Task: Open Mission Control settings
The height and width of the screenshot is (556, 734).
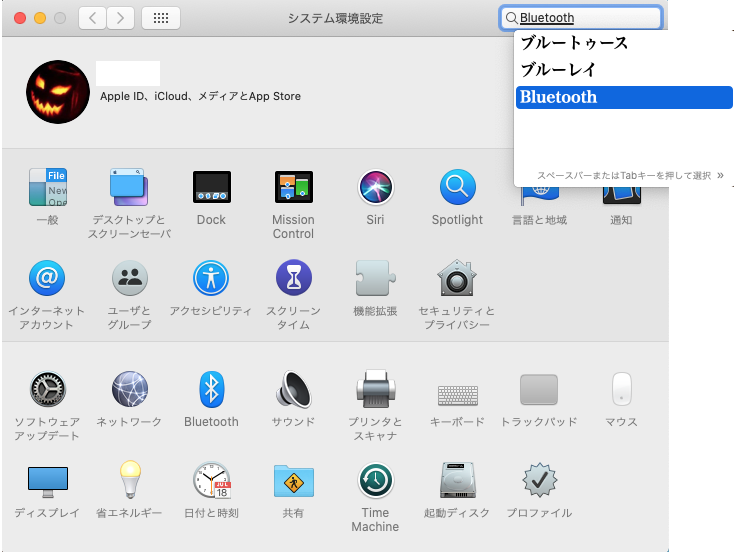Action: coord(293,187)
